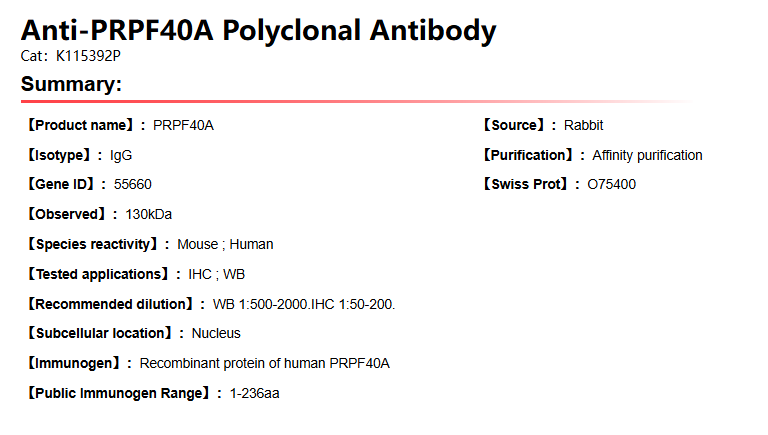The height and width of the screenshot is (435, 768).
Task: Click the Isotype value IgG
Action: point(121,155)
